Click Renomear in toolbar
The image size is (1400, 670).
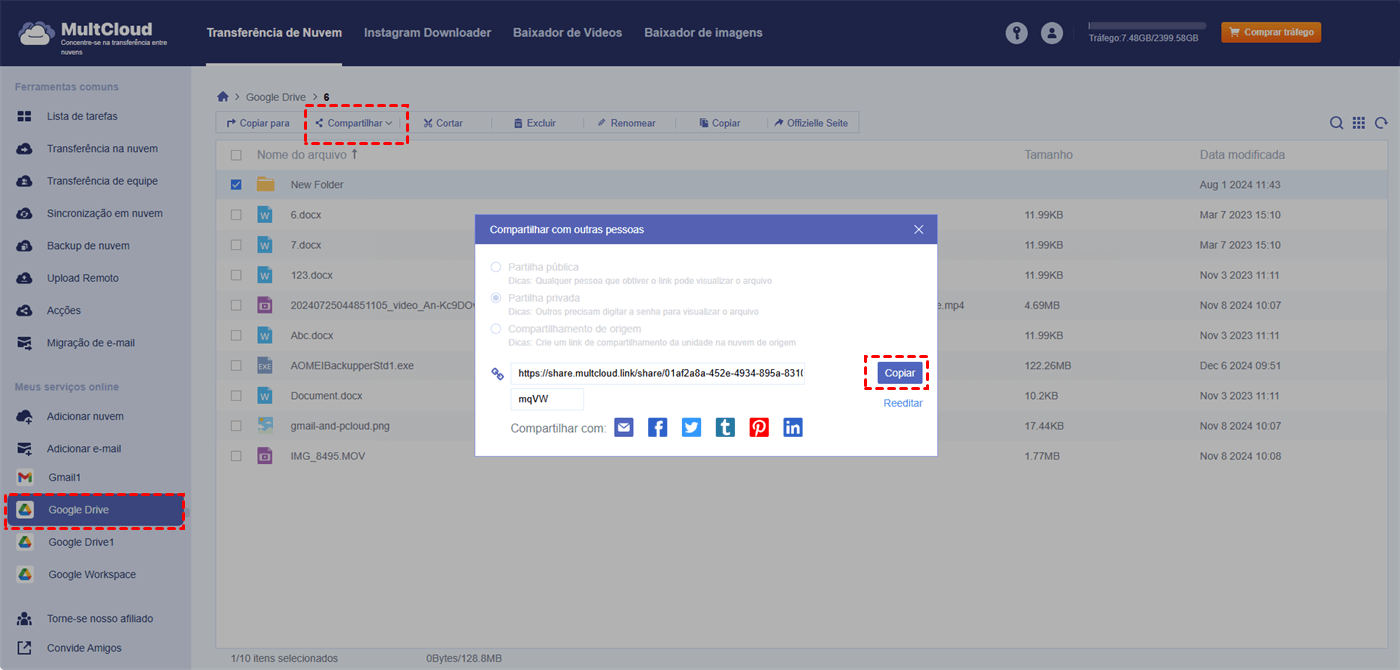point(626,123)
